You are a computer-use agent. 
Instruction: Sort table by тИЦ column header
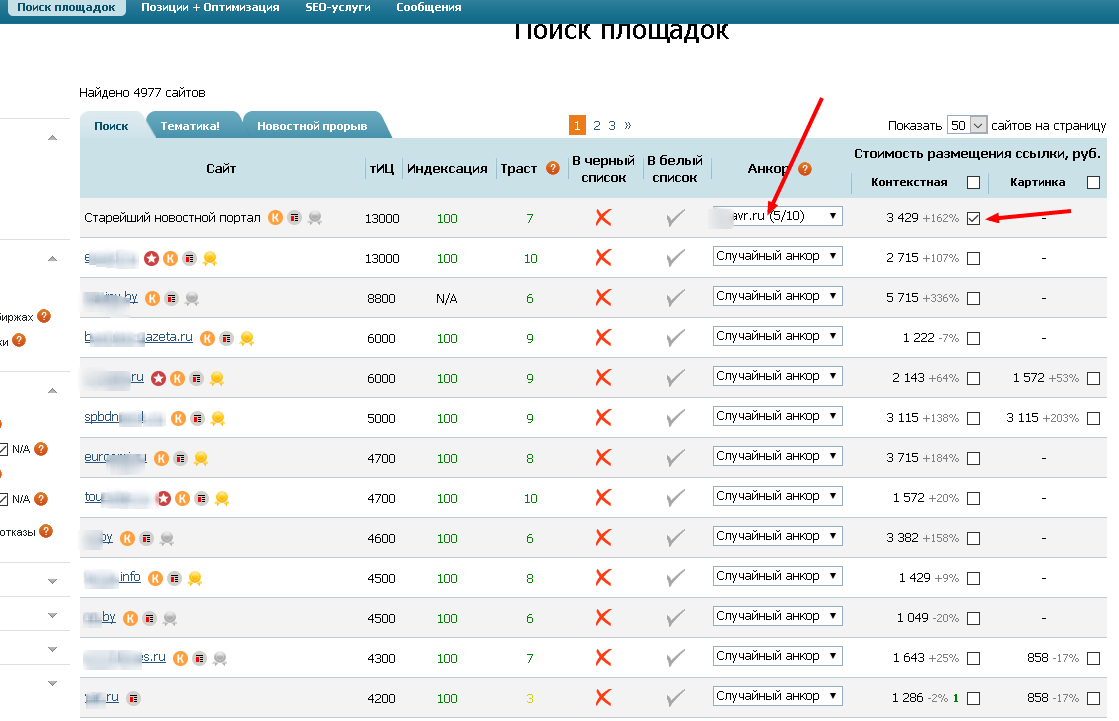(x=381, y=169)
